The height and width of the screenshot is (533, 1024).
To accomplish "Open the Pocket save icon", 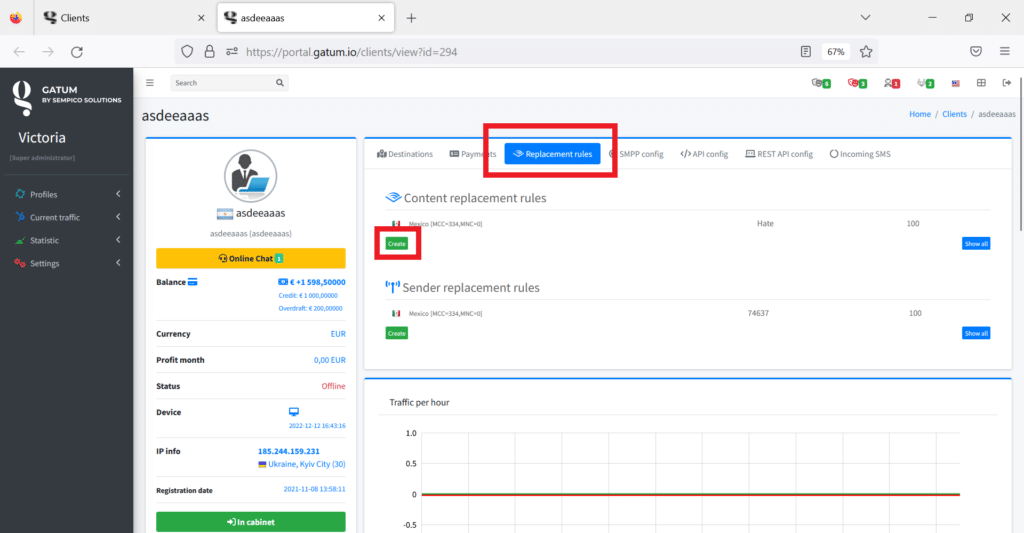I will (x=976, y=52).
